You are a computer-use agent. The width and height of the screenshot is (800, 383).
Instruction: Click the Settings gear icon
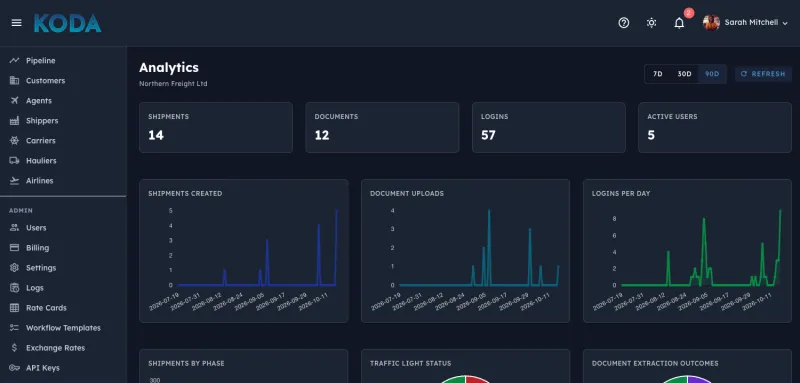(x=14, y=268)
